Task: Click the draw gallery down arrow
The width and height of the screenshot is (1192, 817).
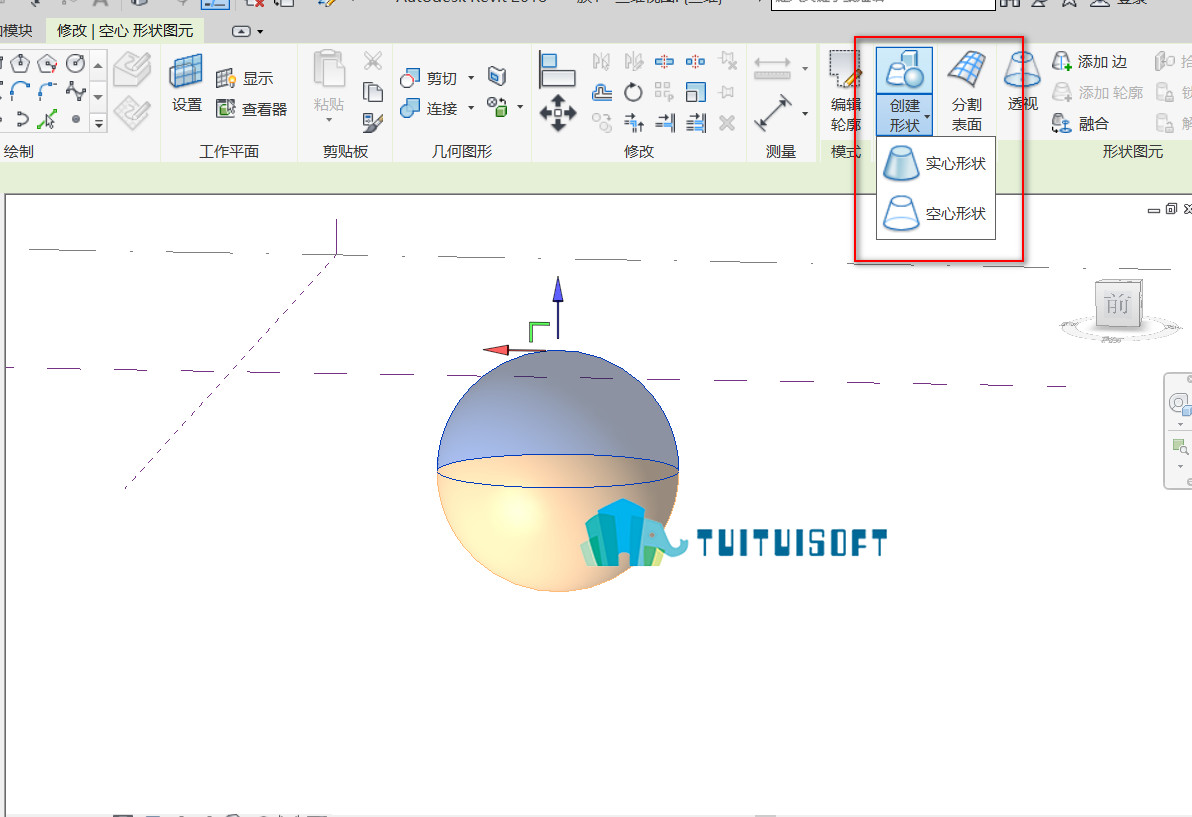Action: (98, 97)
